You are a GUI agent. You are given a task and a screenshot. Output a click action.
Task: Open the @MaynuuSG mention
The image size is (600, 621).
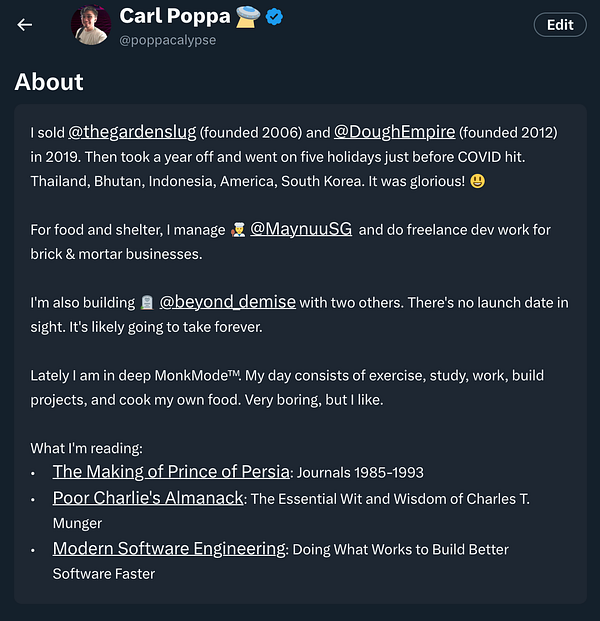[x=300, y=230]
